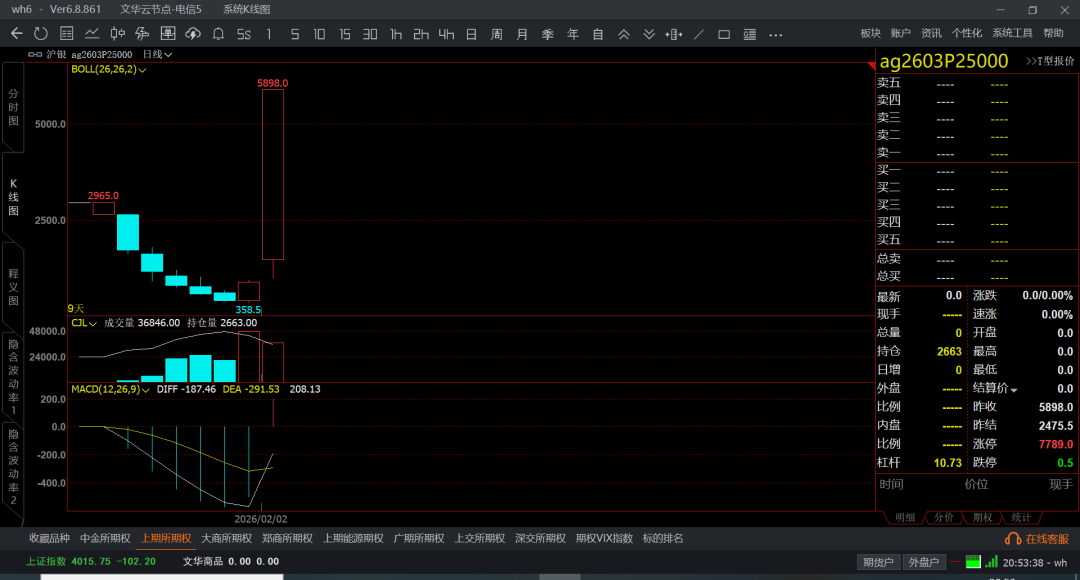Select the 10-minute period

(319, 34)
